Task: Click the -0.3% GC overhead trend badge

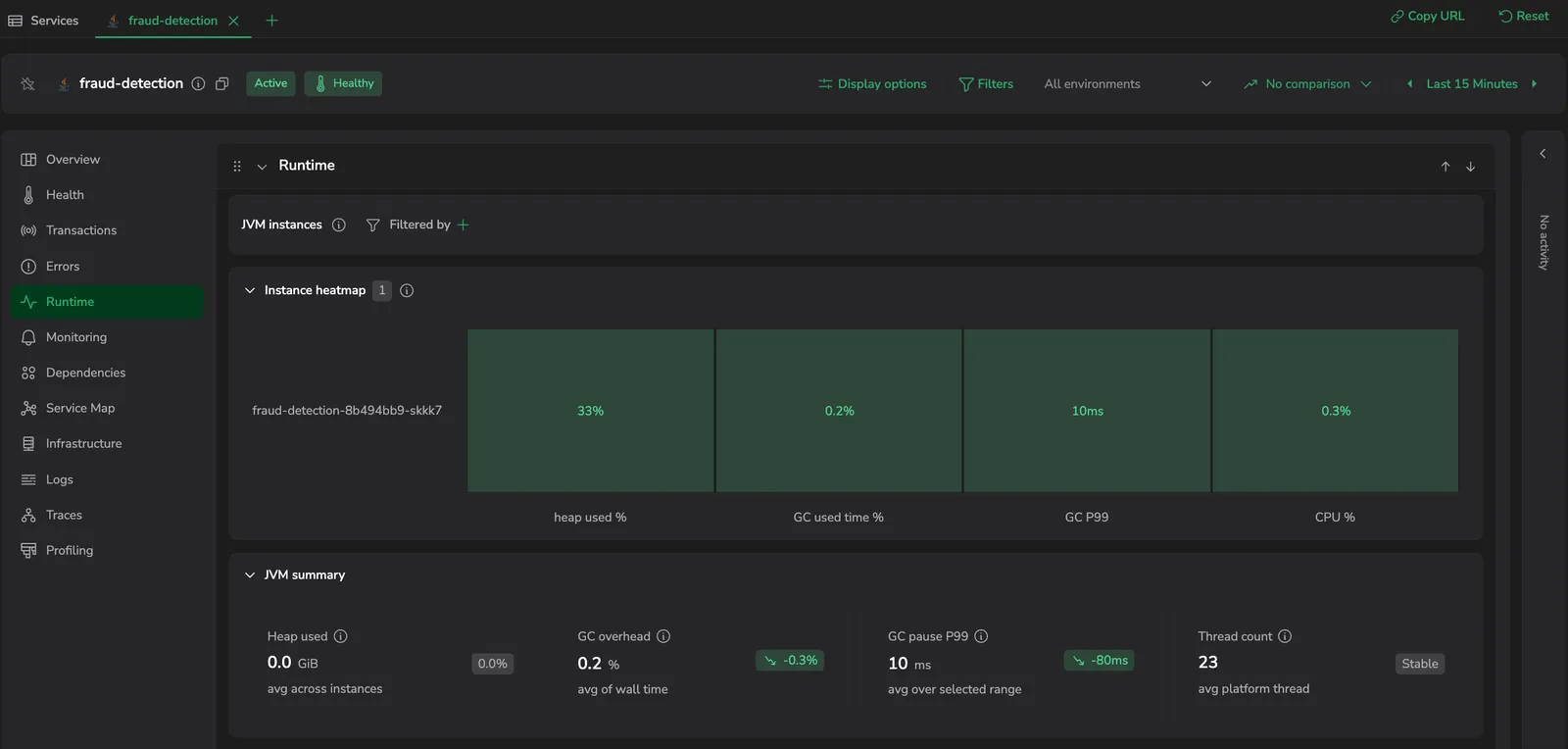Action: click(x=790, y=661)
